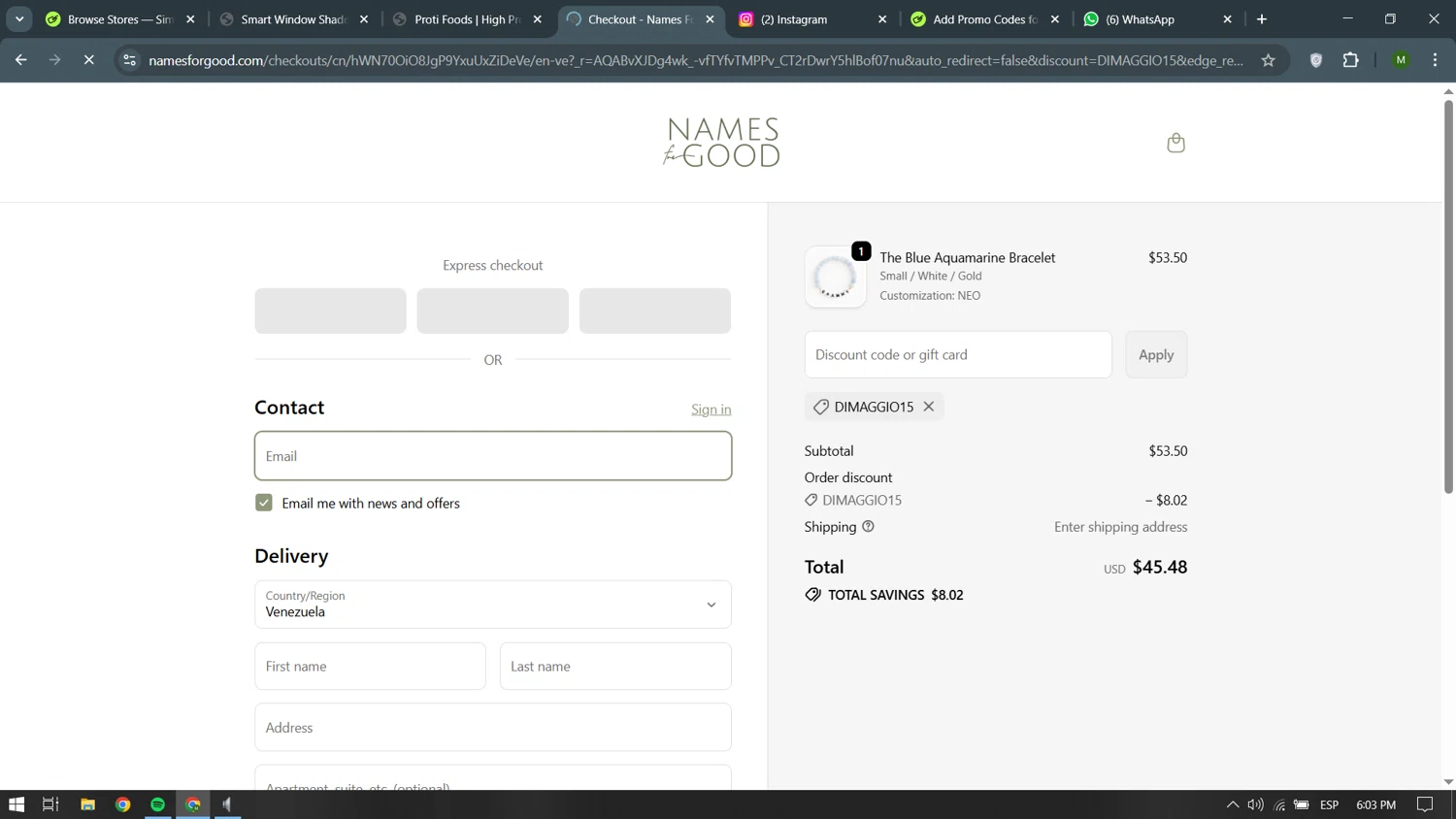Focus the Last name field

tap(615, 667)
